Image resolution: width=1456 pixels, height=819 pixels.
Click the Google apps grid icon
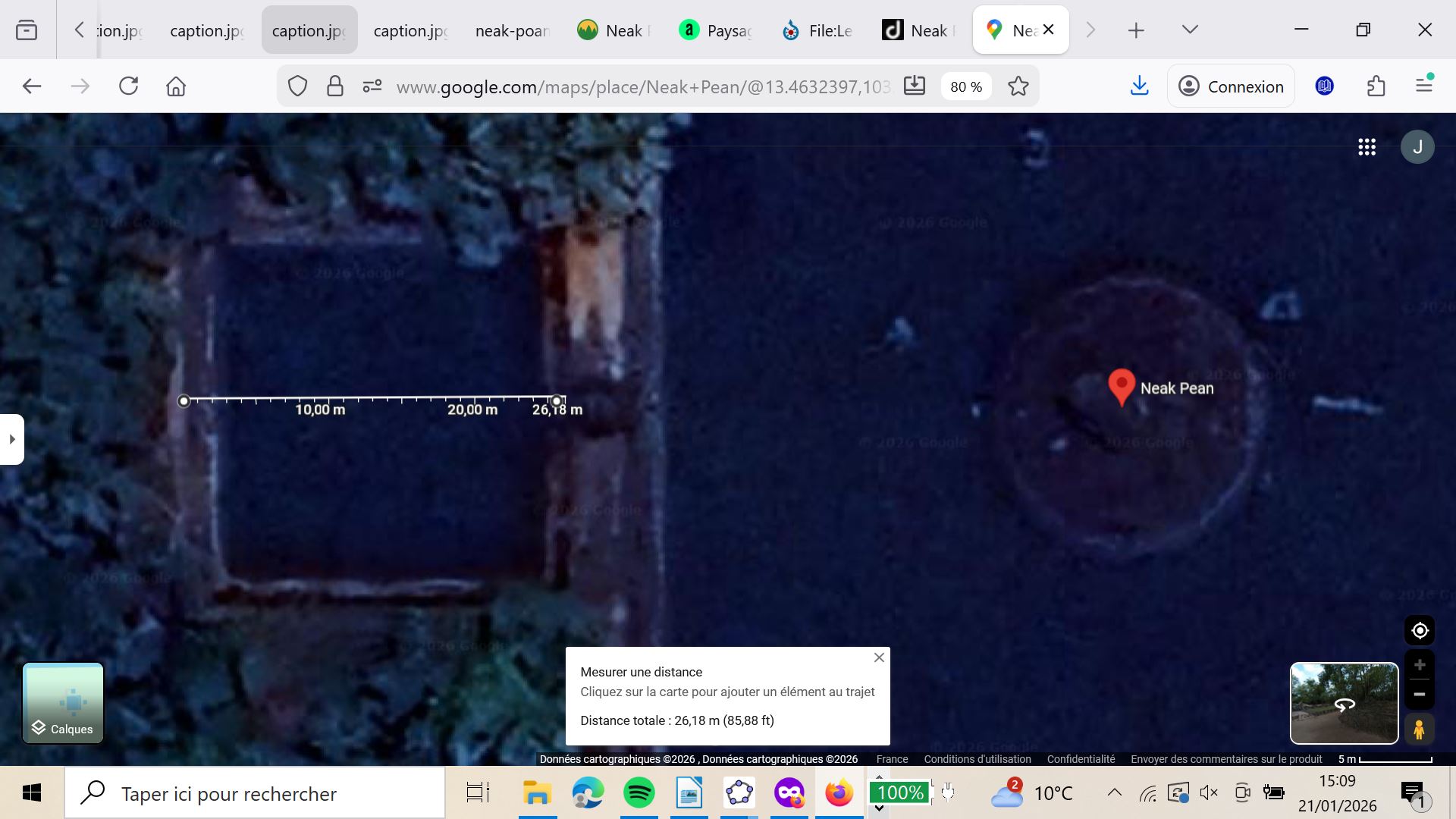pyautogui.click(x=1367, y=147)
